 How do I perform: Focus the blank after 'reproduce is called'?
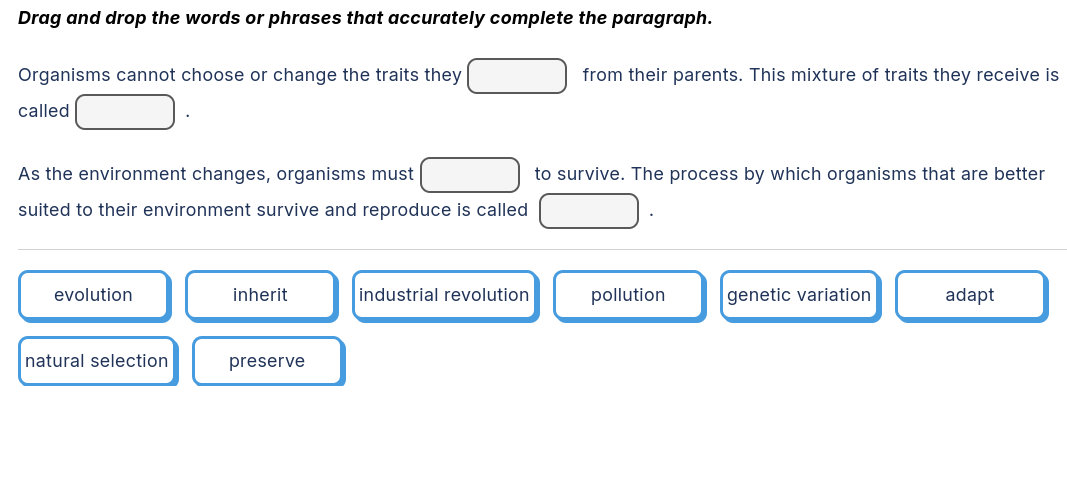pyautogui.click(x=589, y=211)
